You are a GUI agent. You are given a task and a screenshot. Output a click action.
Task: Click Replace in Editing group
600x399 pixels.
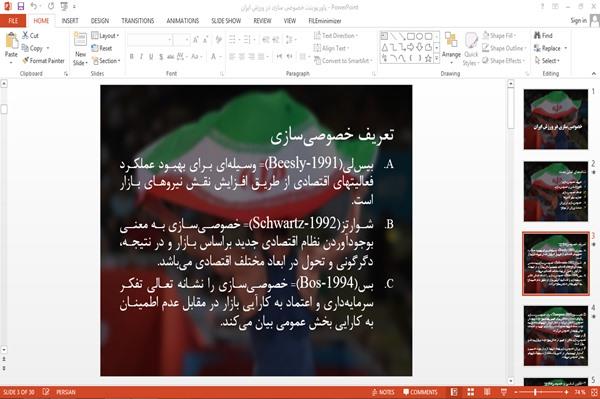pos(551,48)
